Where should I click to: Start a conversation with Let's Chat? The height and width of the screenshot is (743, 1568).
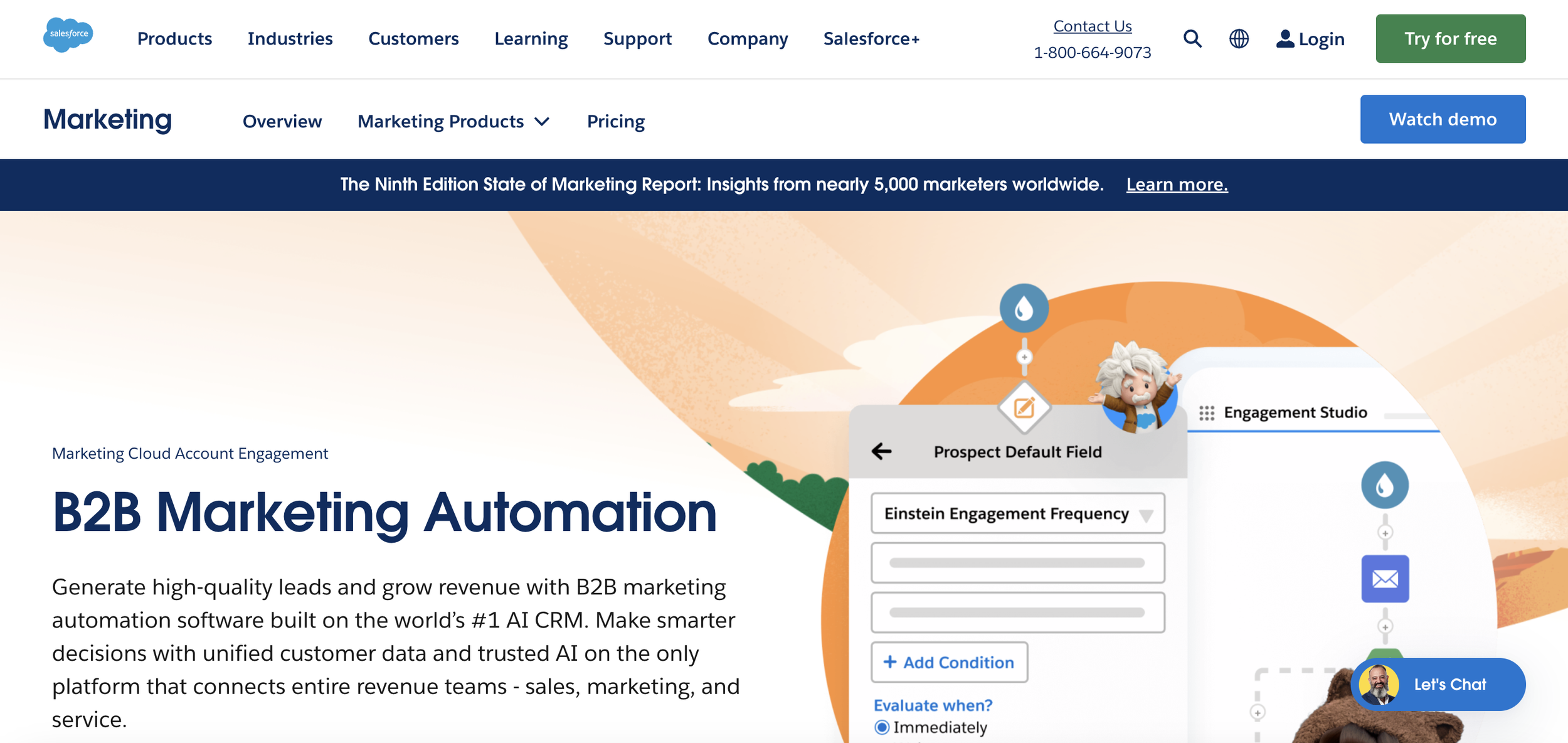[x=1438, y=685]
